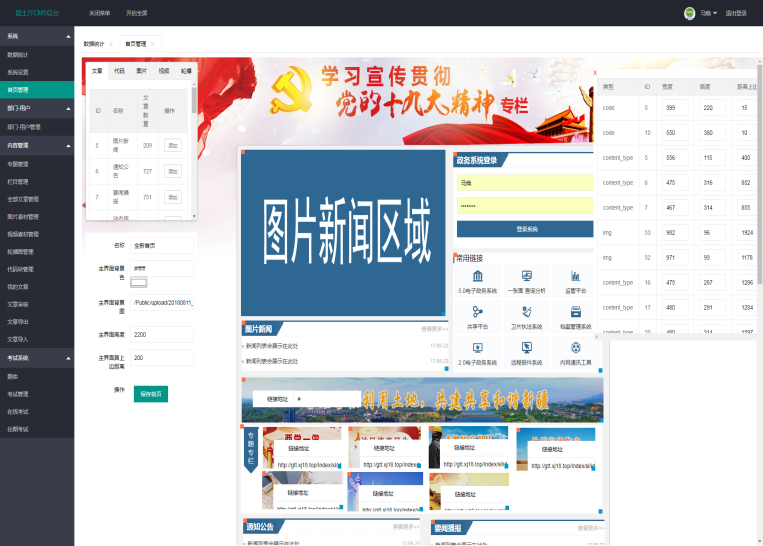Click the username field in 政务系统登录
763x546 pixels.
point(525,183)
